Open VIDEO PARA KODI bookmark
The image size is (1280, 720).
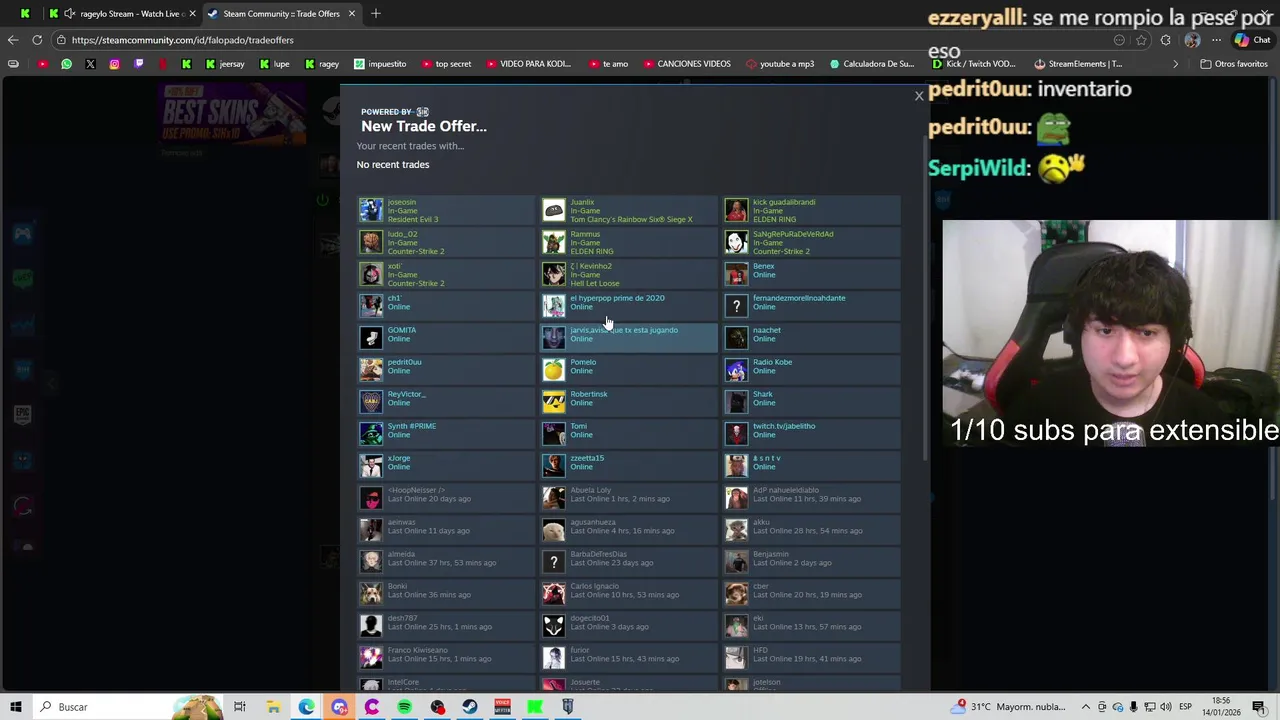coord(528,64)
